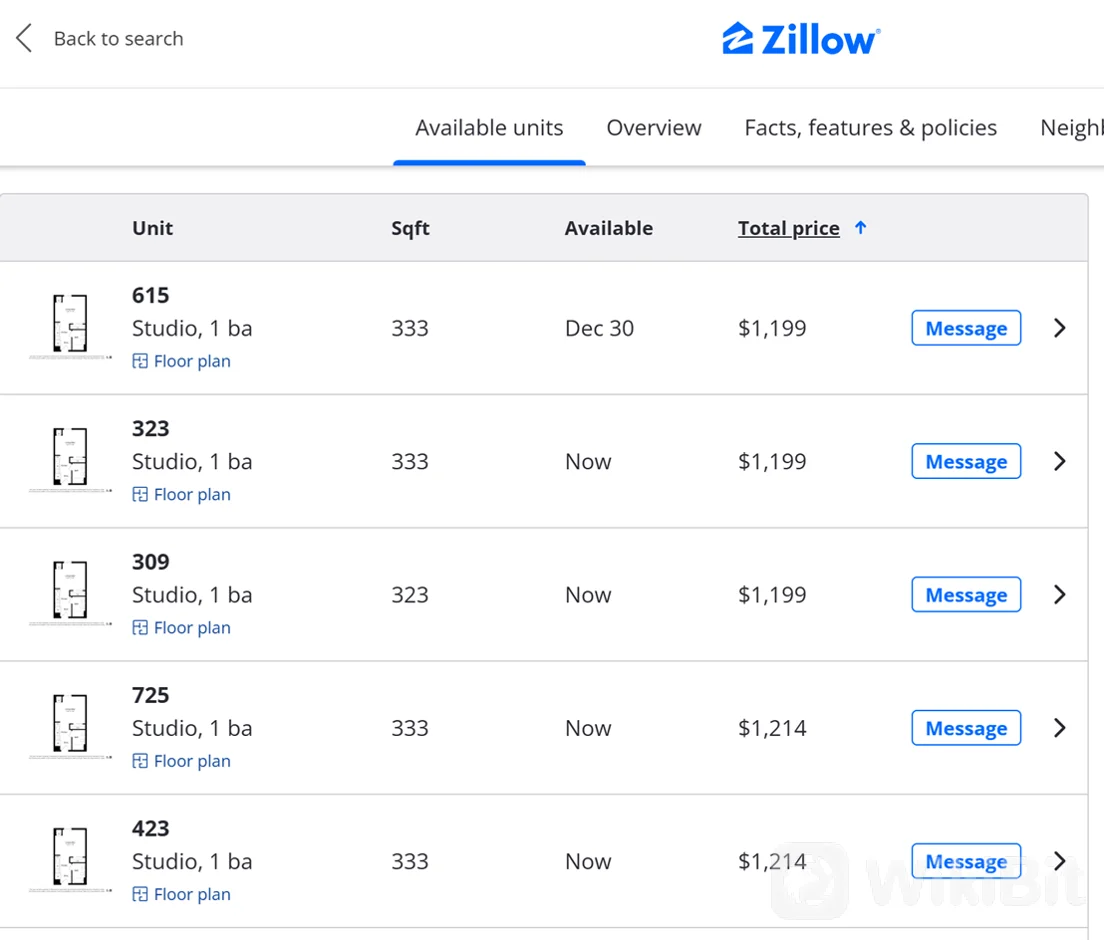Click floor plan icon for unit 323
The width and height of the screenshot is (1104, 944).
(140, 494)
